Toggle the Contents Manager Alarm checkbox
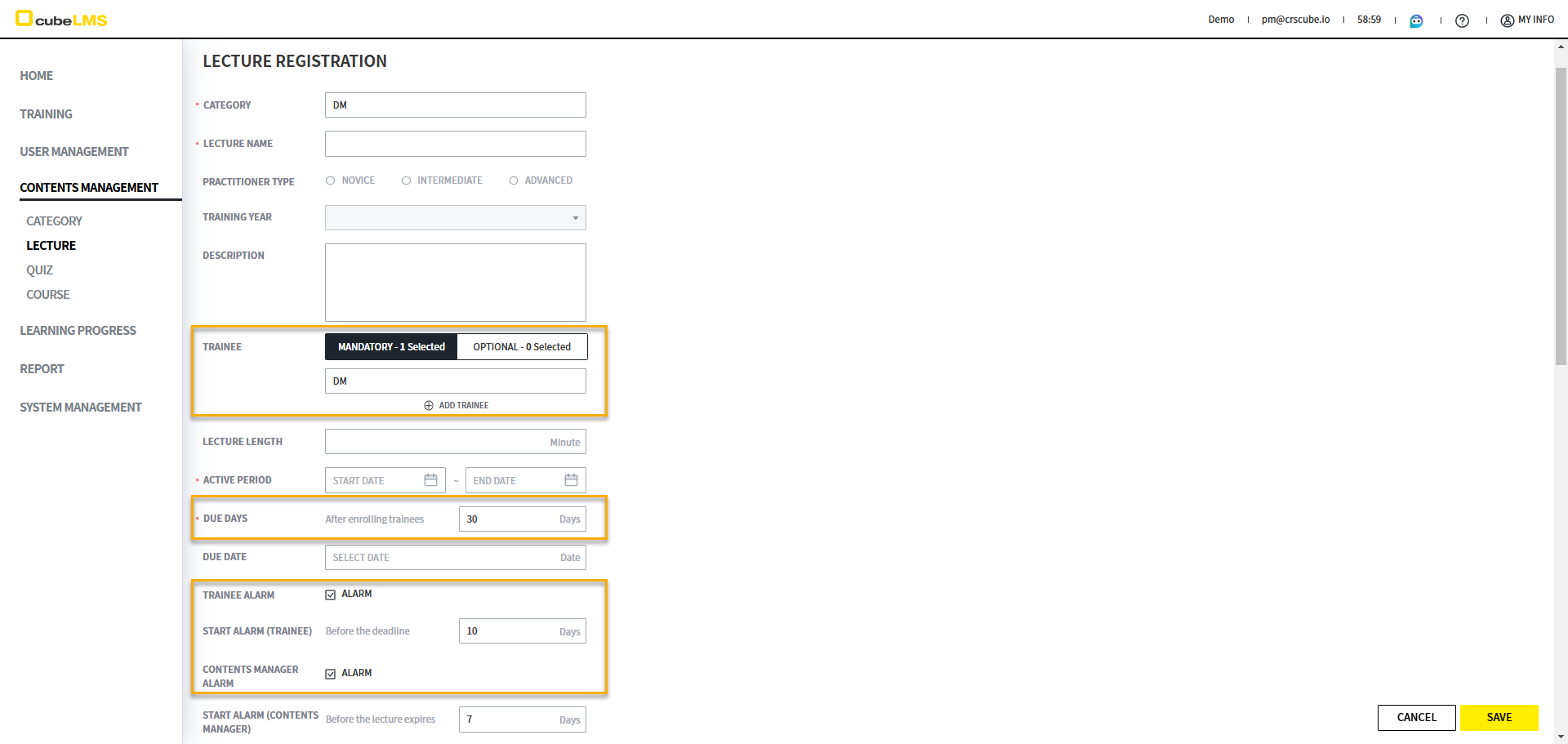 (331, 674)
